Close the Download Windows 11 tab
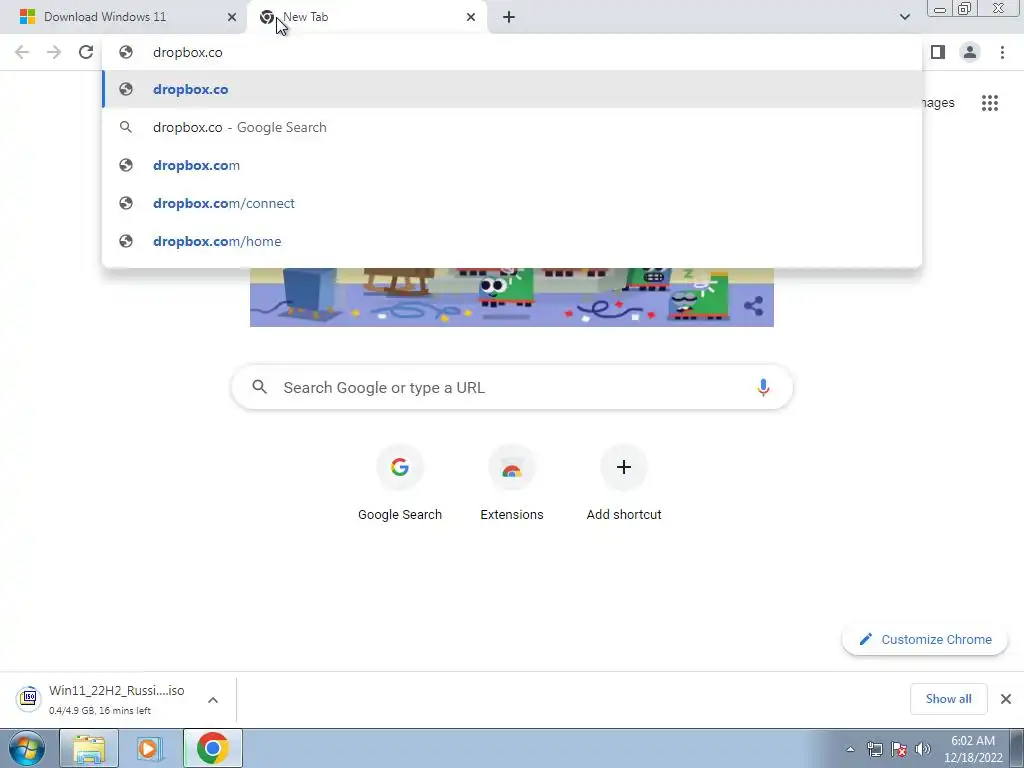The width and height of the screenshot is (1024, 768). point(232,17)
